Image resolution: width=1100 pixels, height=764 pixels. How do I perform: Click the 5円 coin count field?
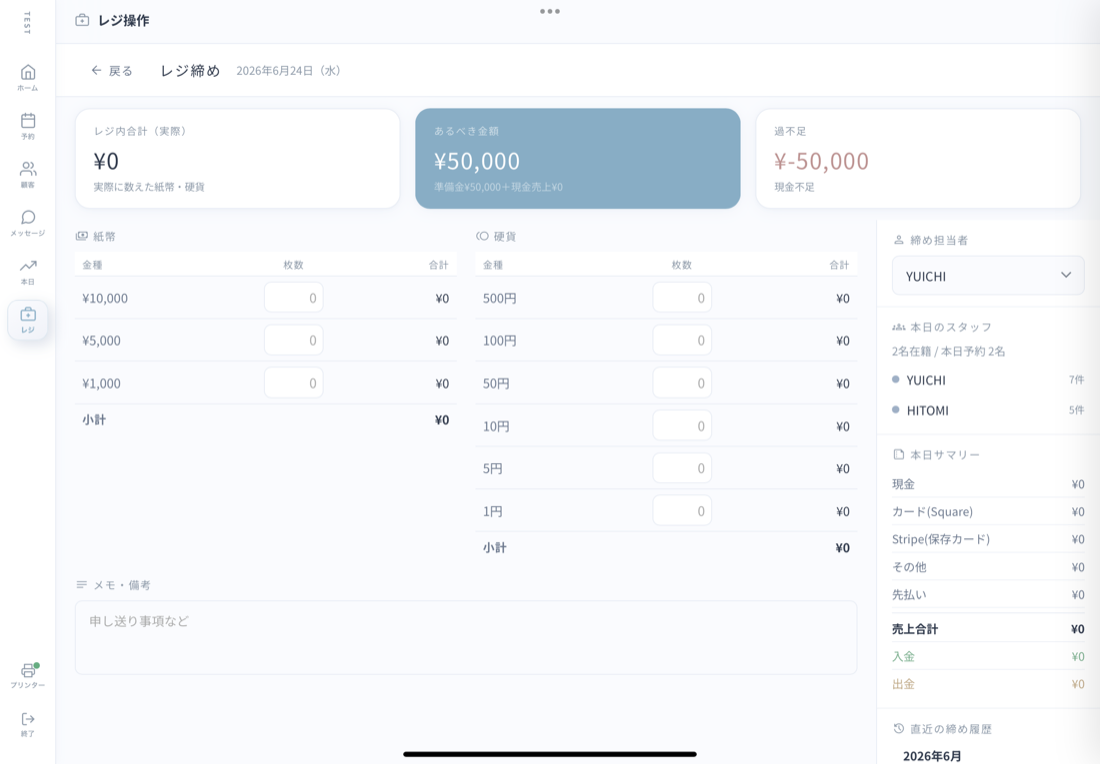coord(682,468)
